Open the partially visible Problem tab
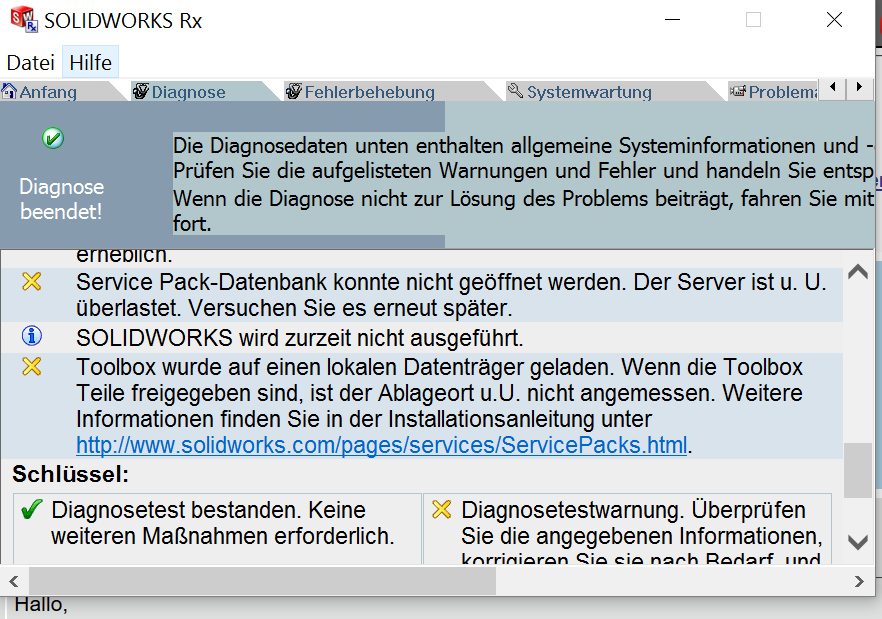882x619 pixels. [773, 92]
